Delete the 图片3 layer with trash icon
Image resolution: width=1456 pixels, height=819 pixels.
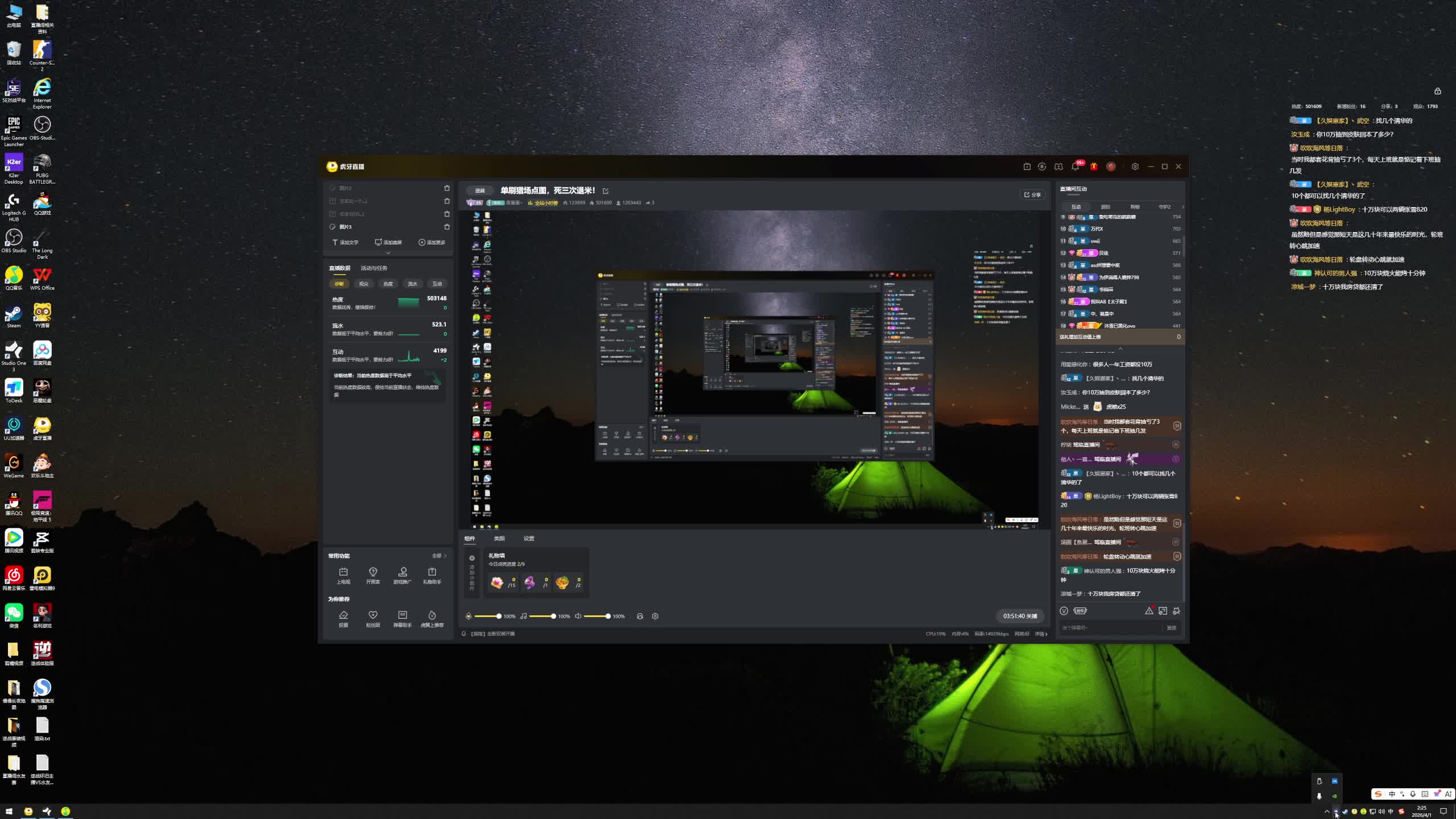coord(446,227)
